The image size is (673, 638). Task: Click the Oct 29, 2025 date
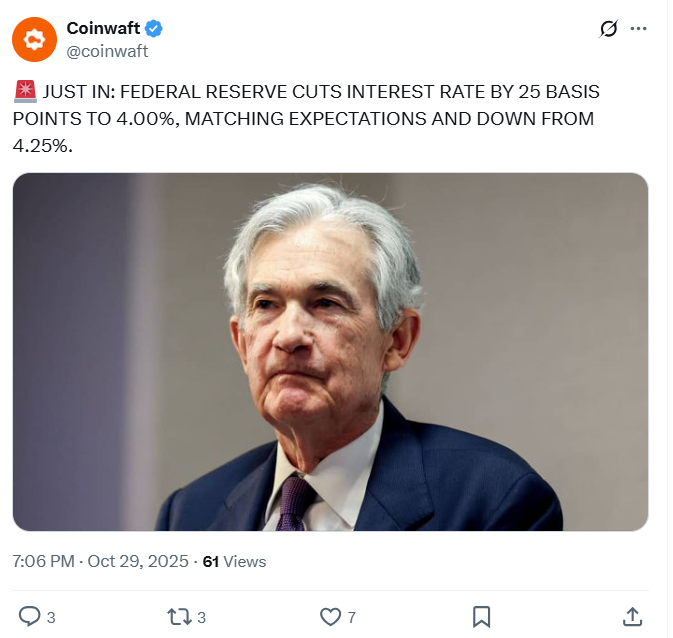(138, 561)
